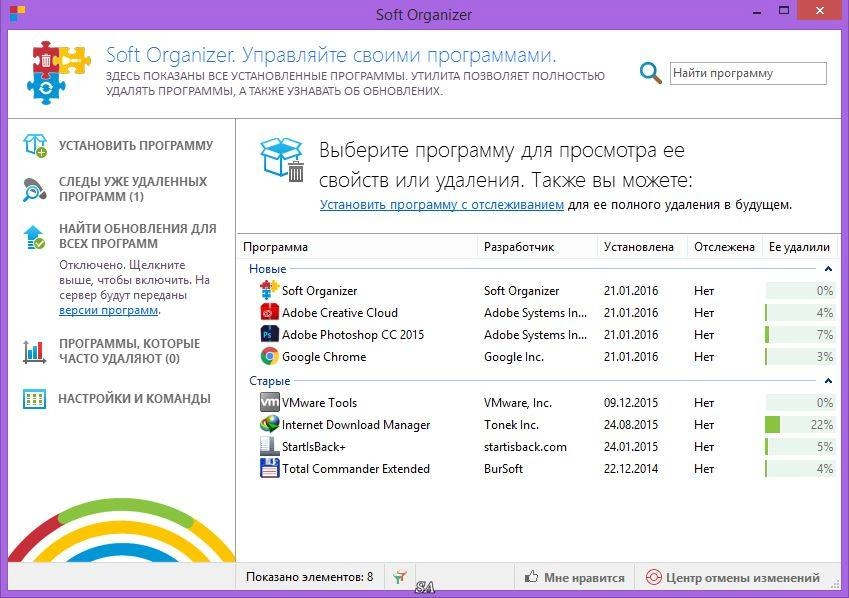Click the install program box icon in sidebar

point(35,145)
